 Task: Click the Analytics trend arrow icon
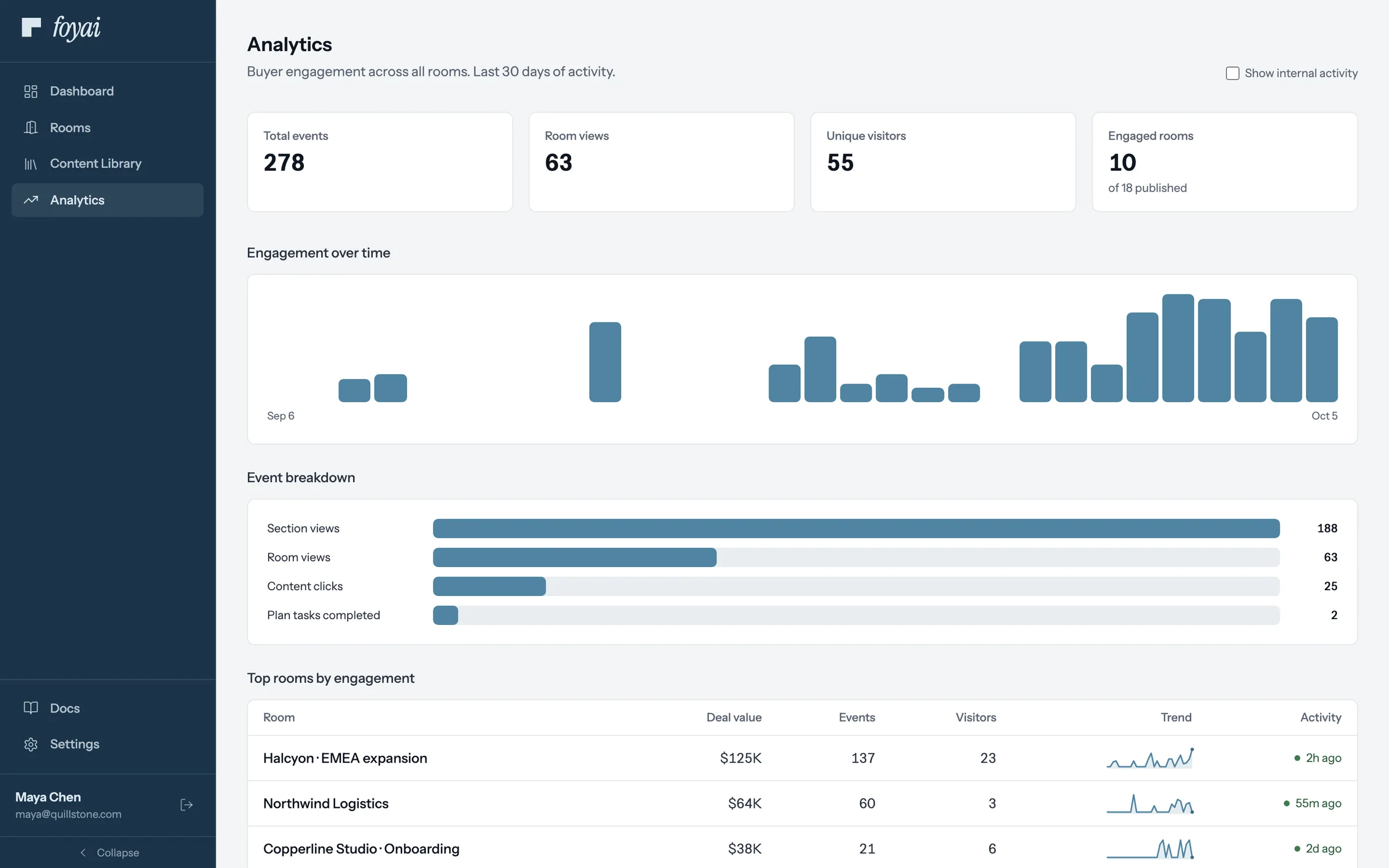click(31, 200)
